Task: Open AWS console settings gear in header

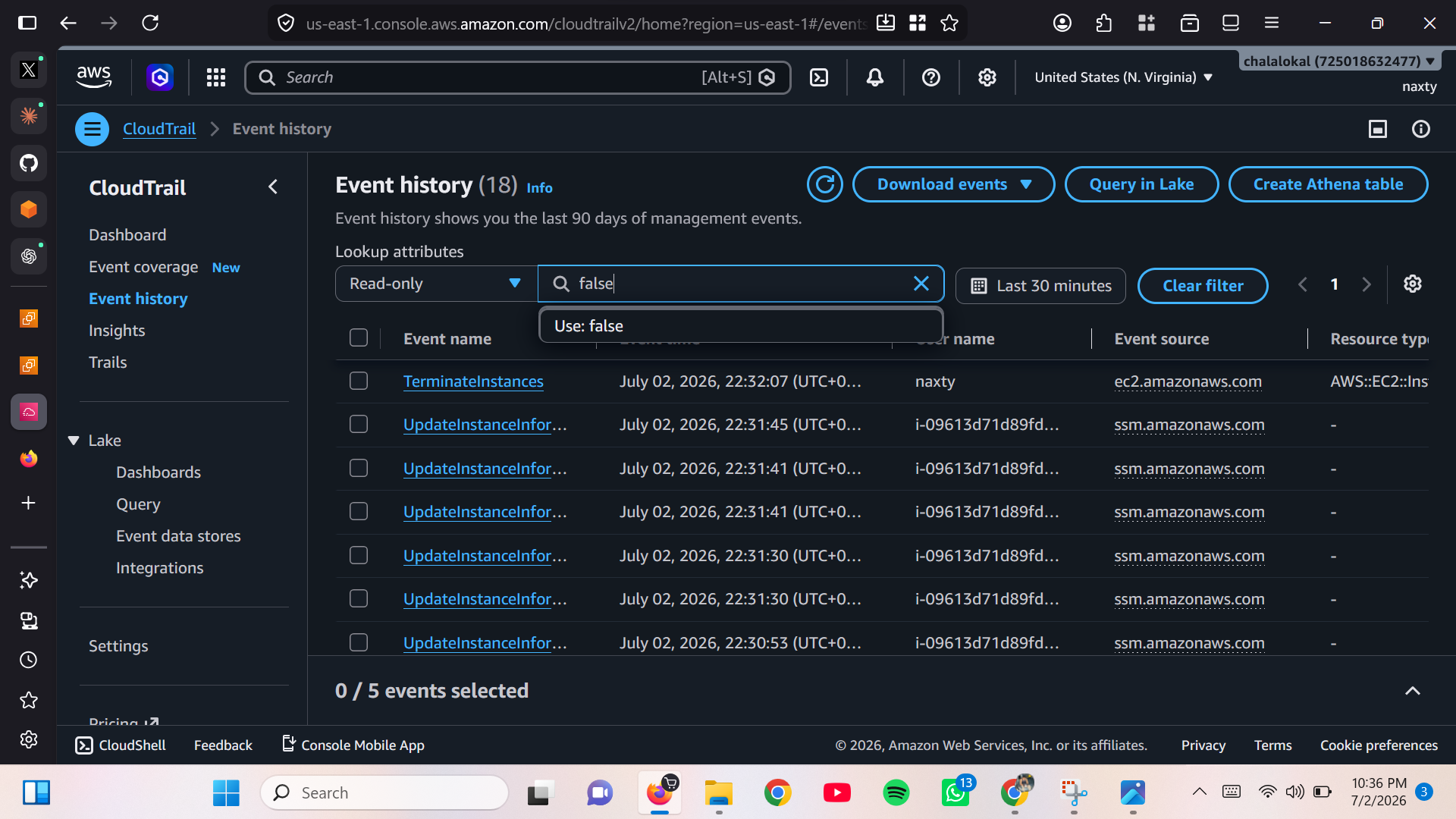Action: 987,77
